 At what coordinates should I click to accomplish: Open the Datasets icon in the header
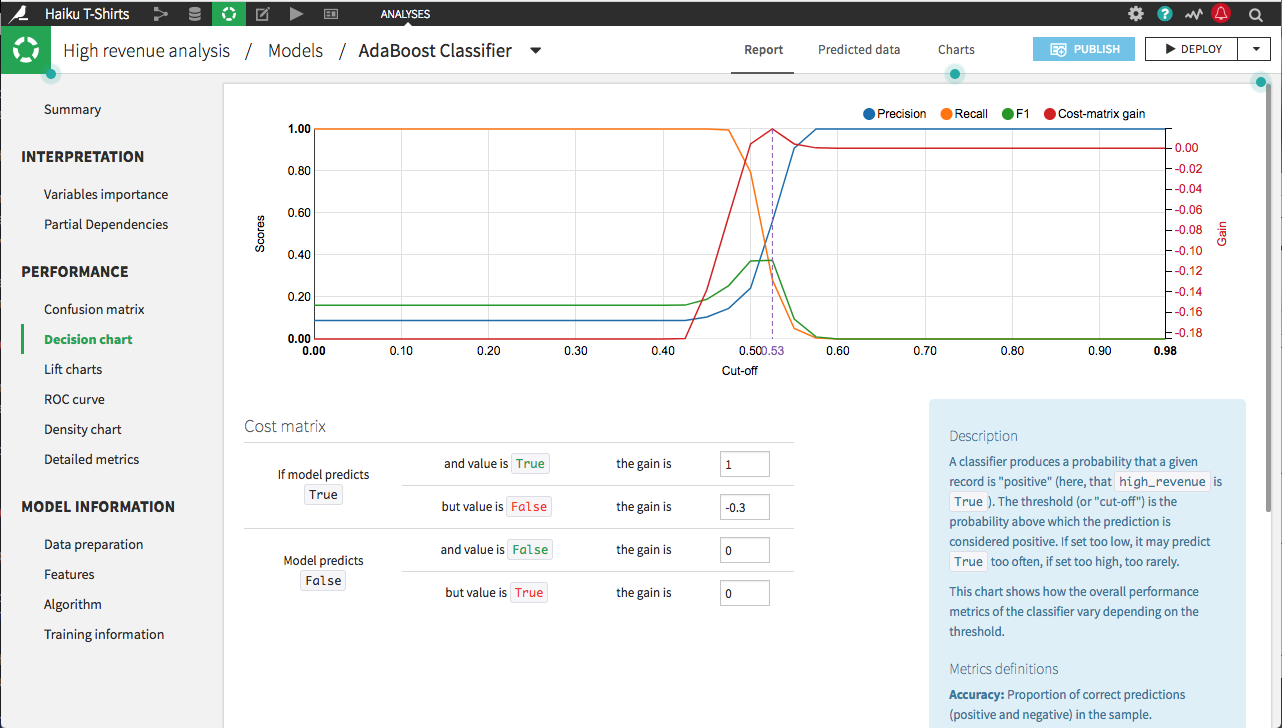point(193,13)
